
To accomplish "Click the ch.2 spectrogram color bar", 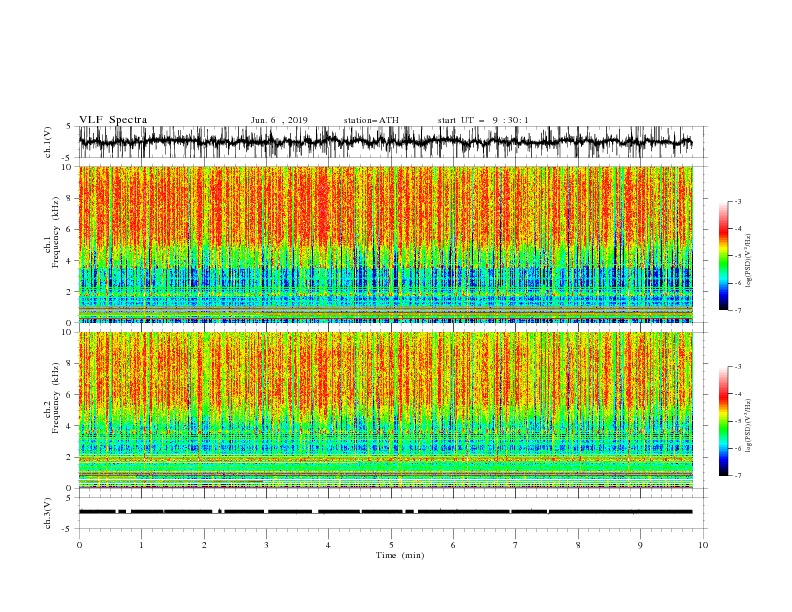I will (x=723, y=421).
